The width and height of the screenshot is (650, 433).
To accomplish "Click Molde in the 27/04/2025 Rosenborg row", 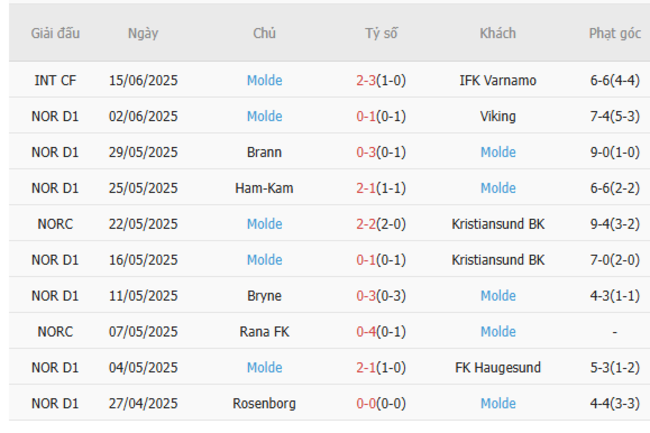I will coord(497,403).
